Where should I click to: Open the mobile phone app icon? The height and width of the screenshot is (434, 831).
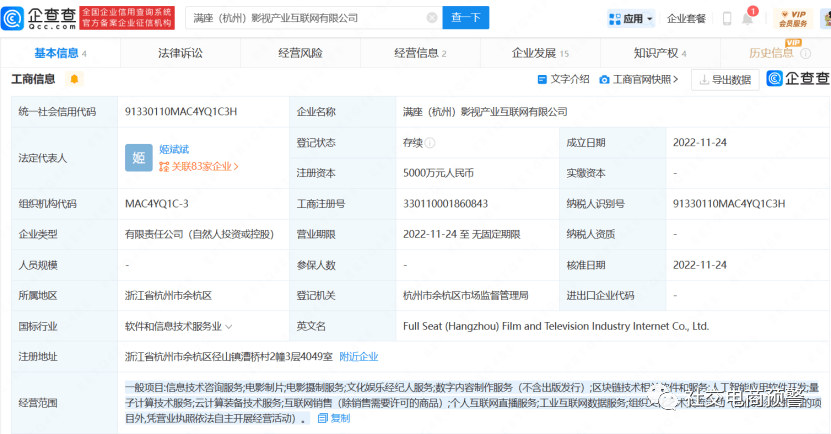click(727, 19)
